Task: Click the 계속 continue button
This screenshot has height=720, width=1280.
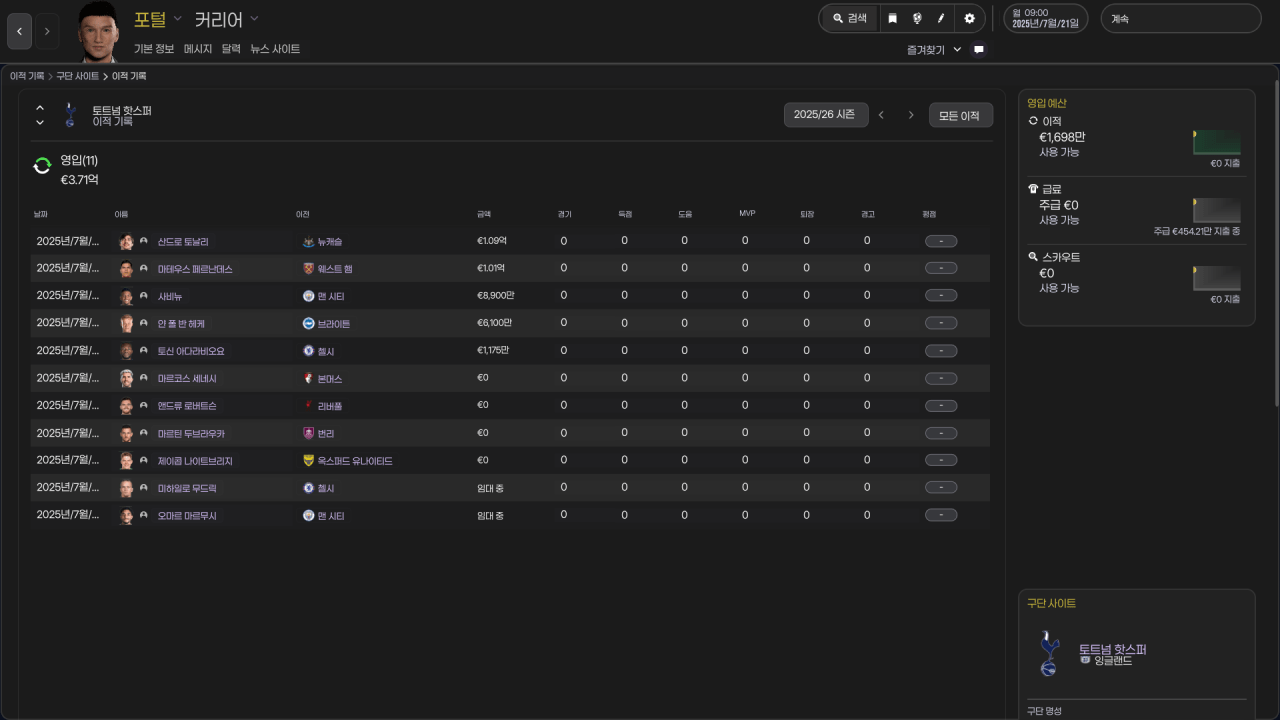Action: [1181, 18]
